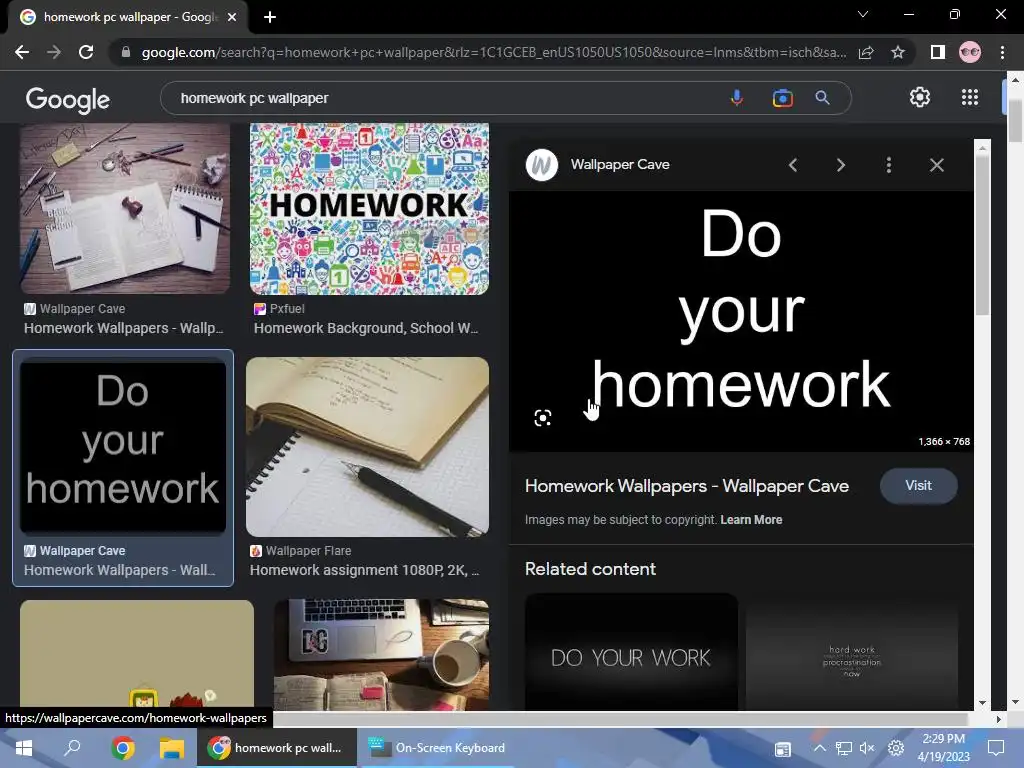Screen dimensions: 1024x768
Task: Open the taskbar clock showing 2:29 PM
Action: [944, 748]
